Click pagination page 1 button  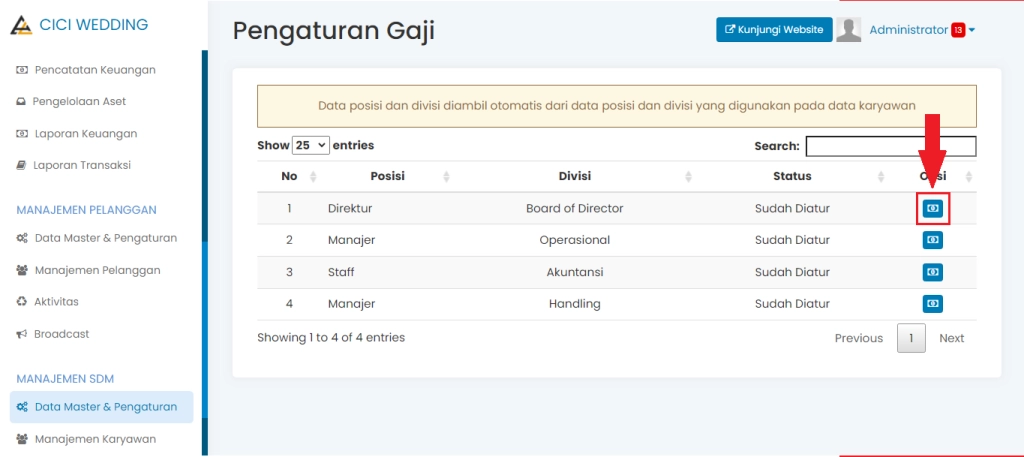coord(911,338)
